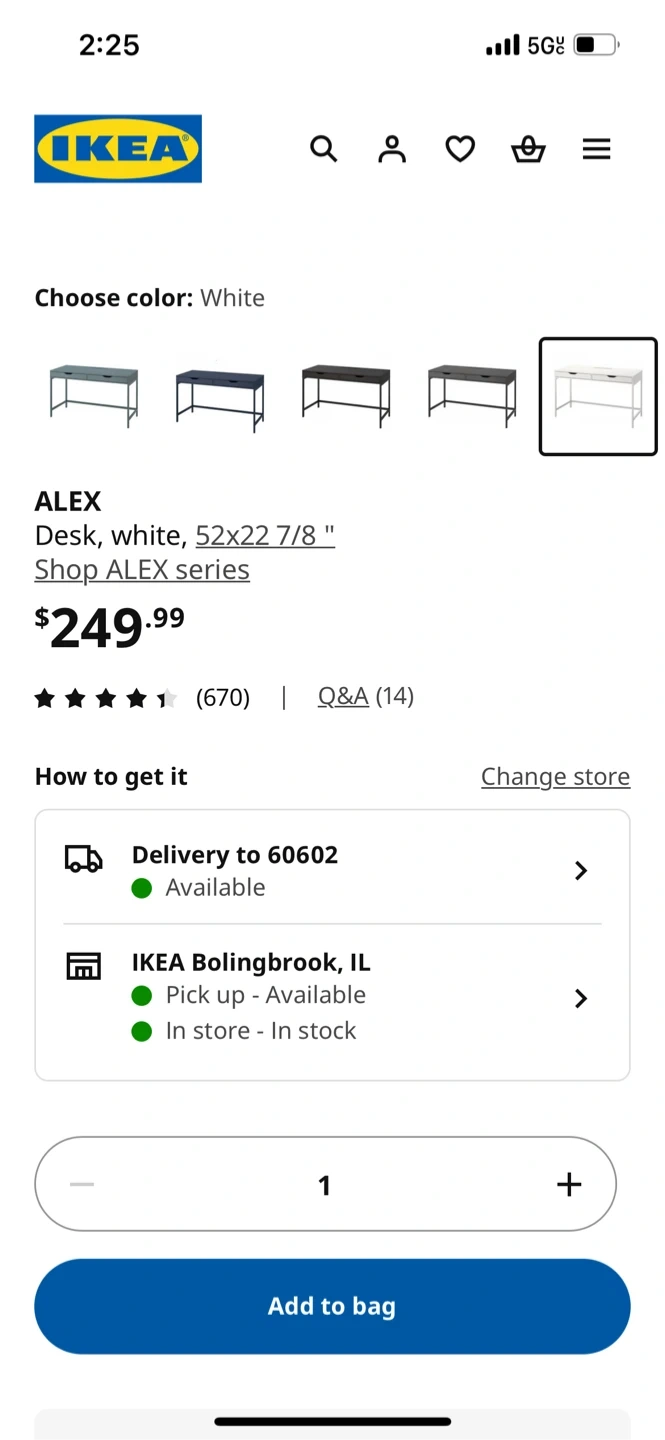View favorites via the heart icon
This screenshot has height=1440, width=665.
point(460,149)
